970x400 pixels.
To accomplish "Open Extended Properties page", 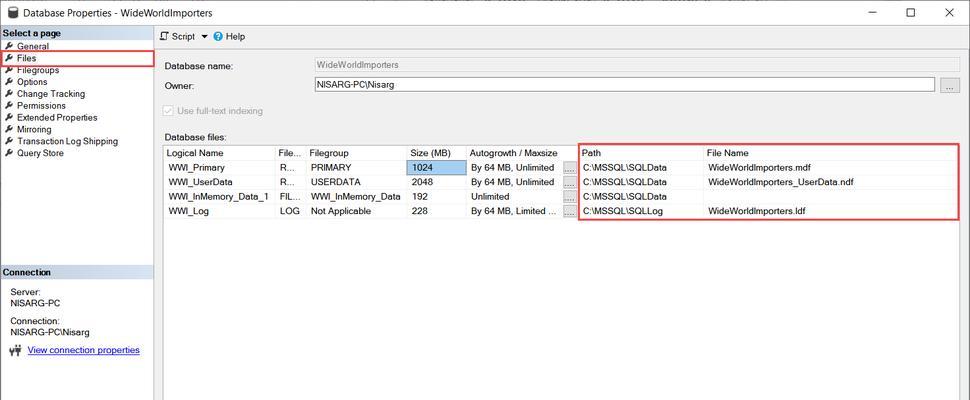I will coord(57,117).
